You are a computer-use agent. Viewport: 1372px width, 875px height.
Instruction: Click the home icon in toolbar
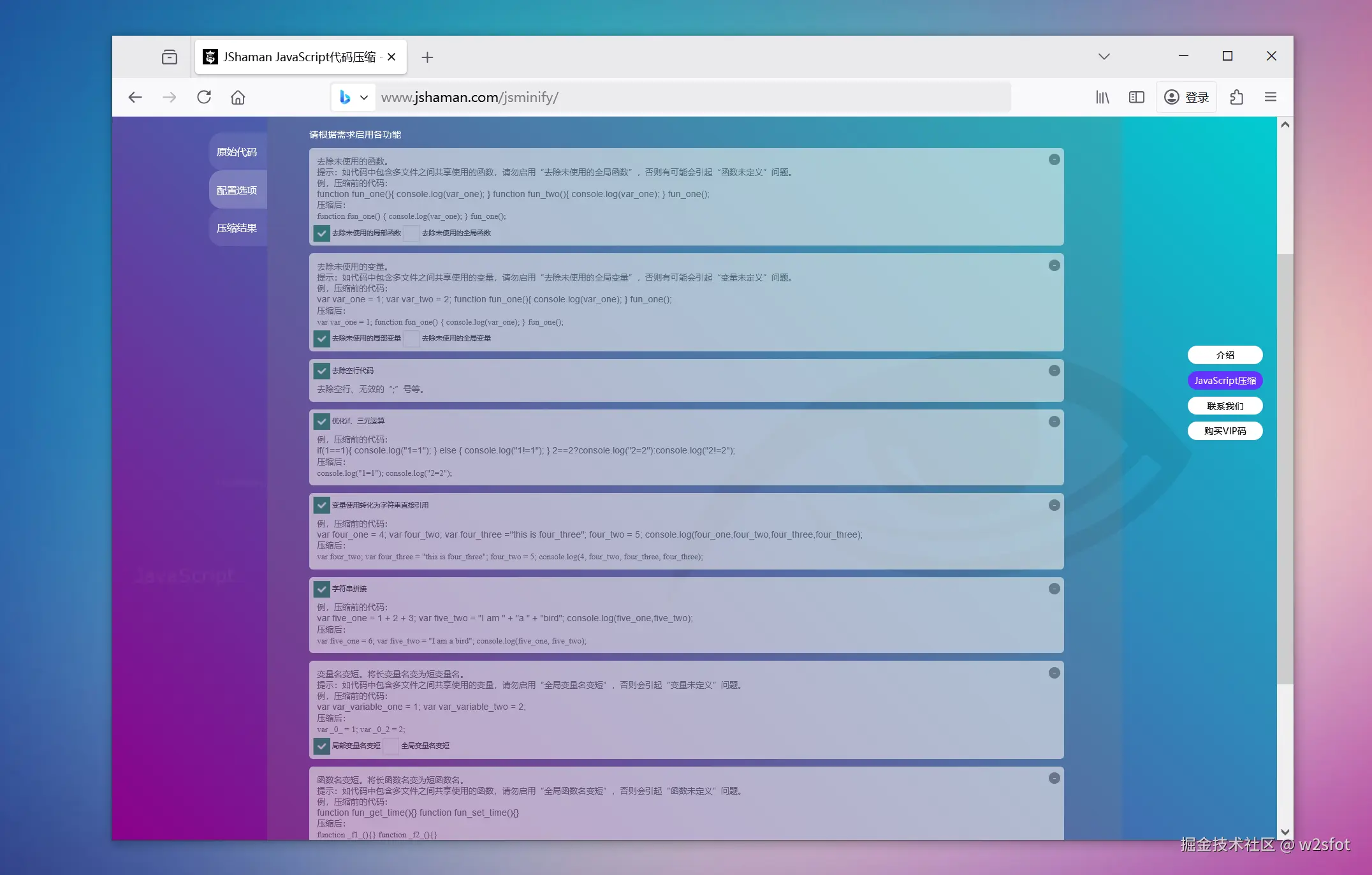point(238,97)
